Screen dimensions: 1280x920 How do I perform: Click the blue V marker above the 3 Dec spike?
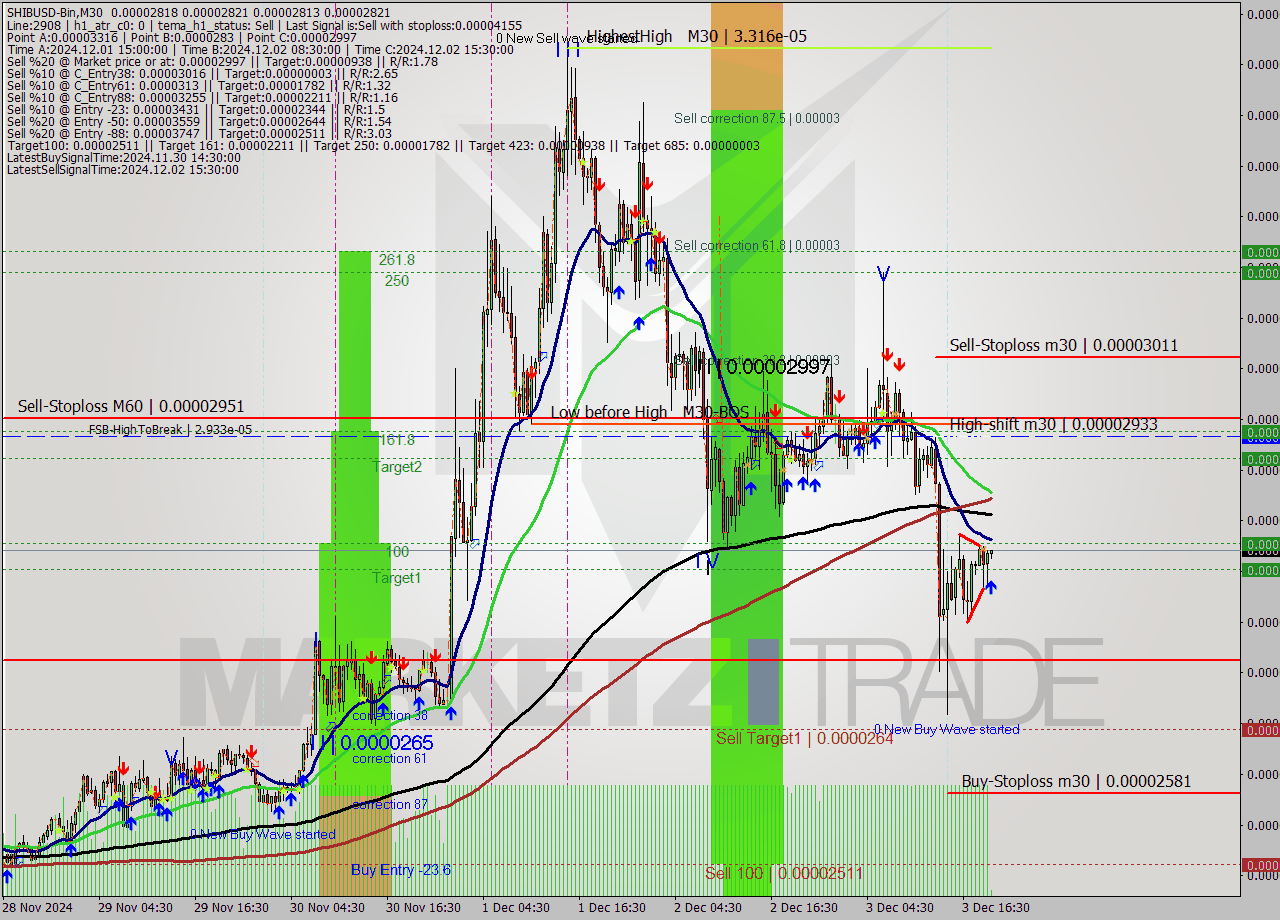click(883, 273)
